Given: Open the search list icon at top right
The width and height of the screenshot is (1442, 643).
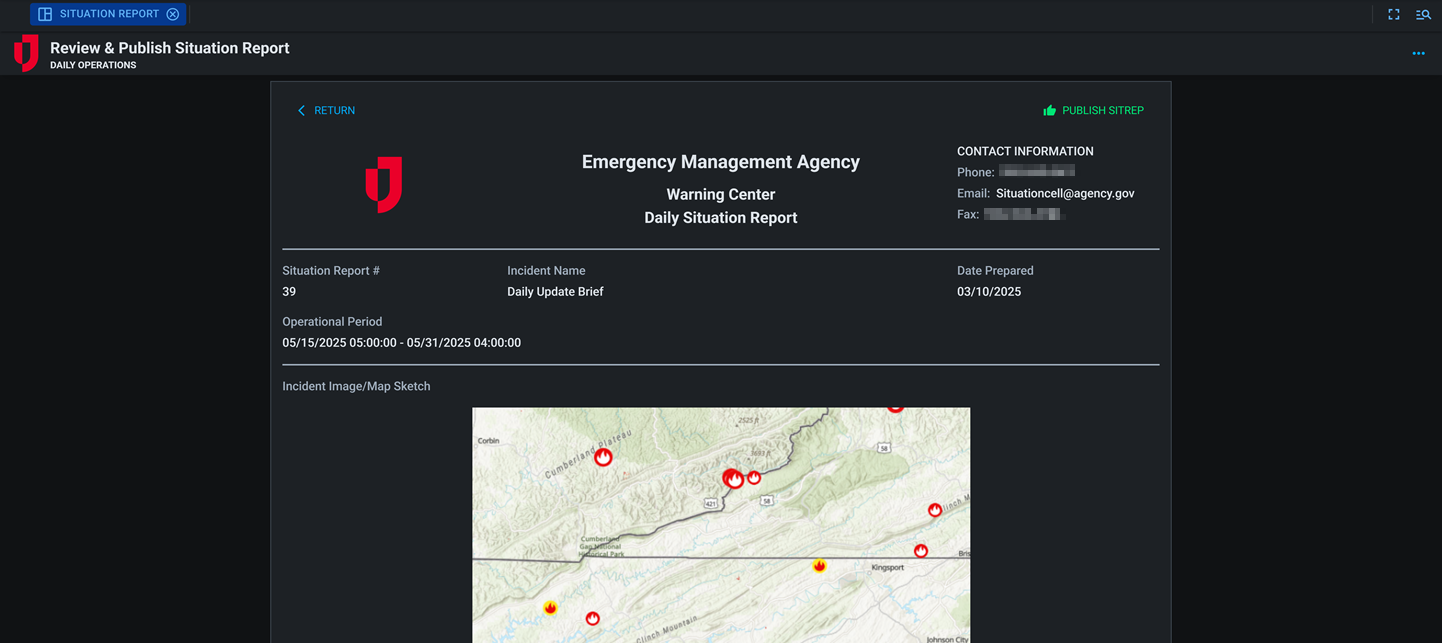Looking at the screenshot, I should click(x=1422, y=14).
